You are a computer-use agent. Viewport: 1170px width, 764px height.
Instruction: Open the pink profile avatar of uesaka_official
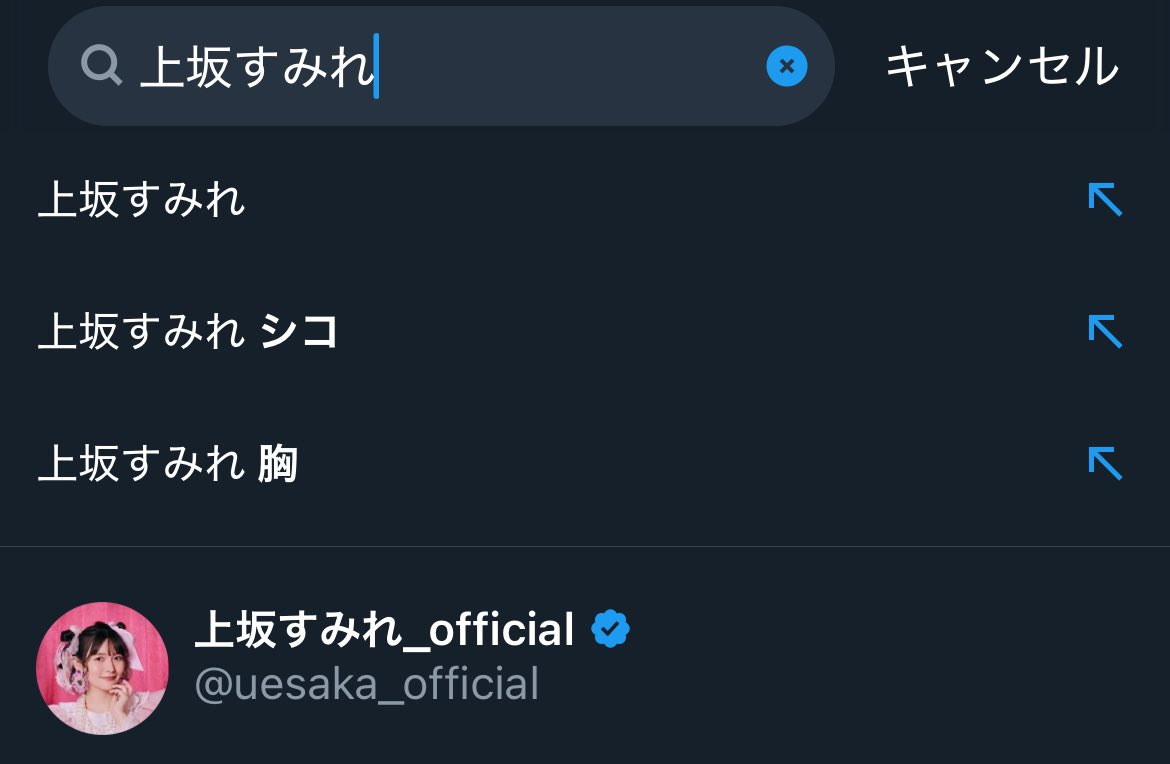click(102, 668)
